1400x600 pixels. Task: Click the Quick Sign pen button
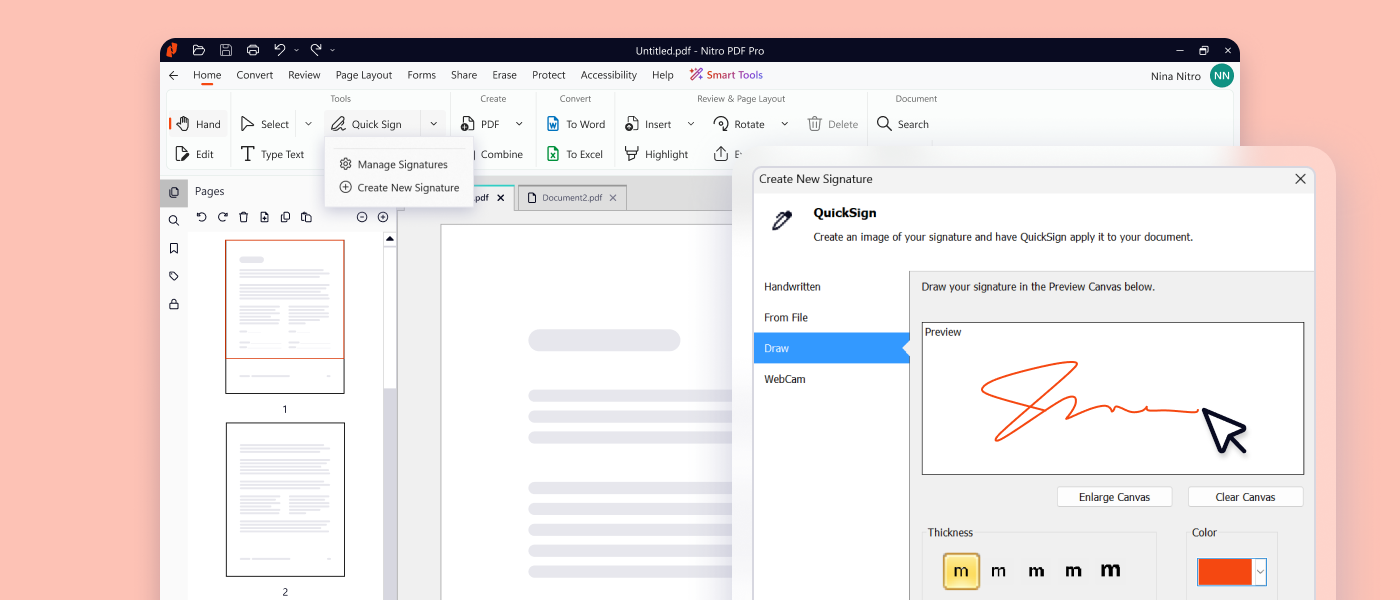tap(367, 124)
